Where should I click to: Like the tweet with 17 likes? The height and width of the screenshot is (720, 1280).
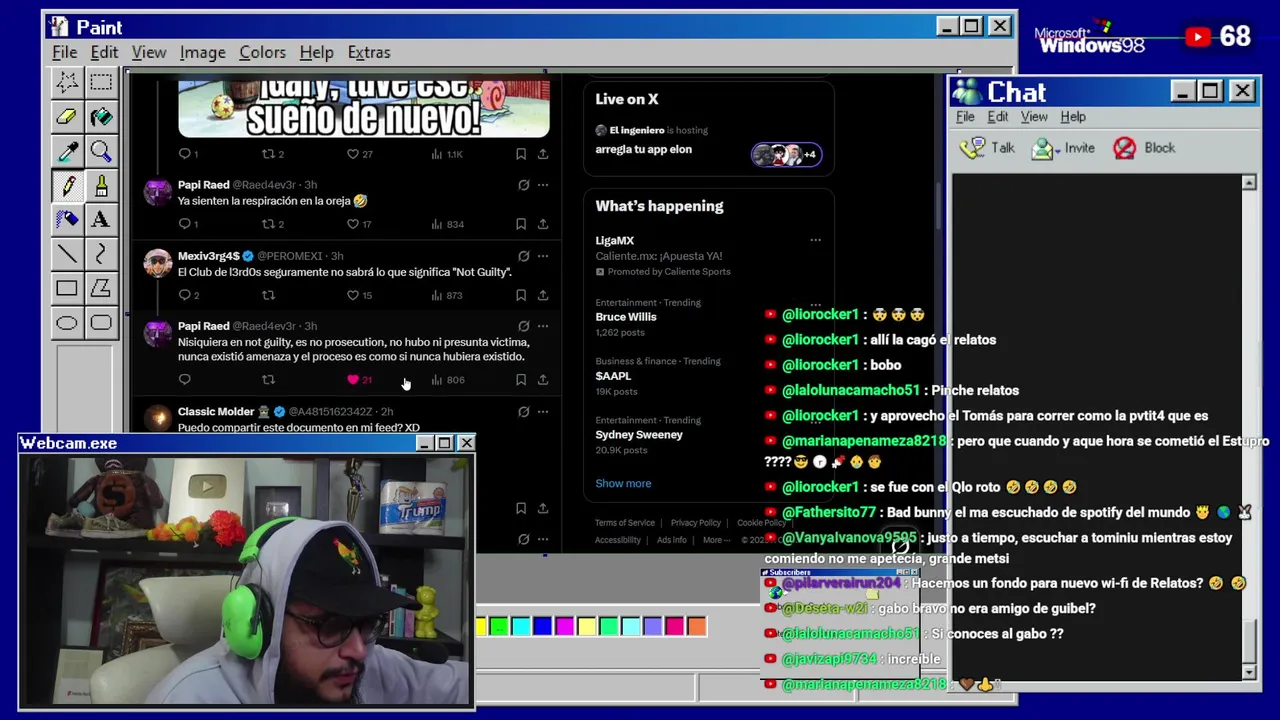coord(360,224)
